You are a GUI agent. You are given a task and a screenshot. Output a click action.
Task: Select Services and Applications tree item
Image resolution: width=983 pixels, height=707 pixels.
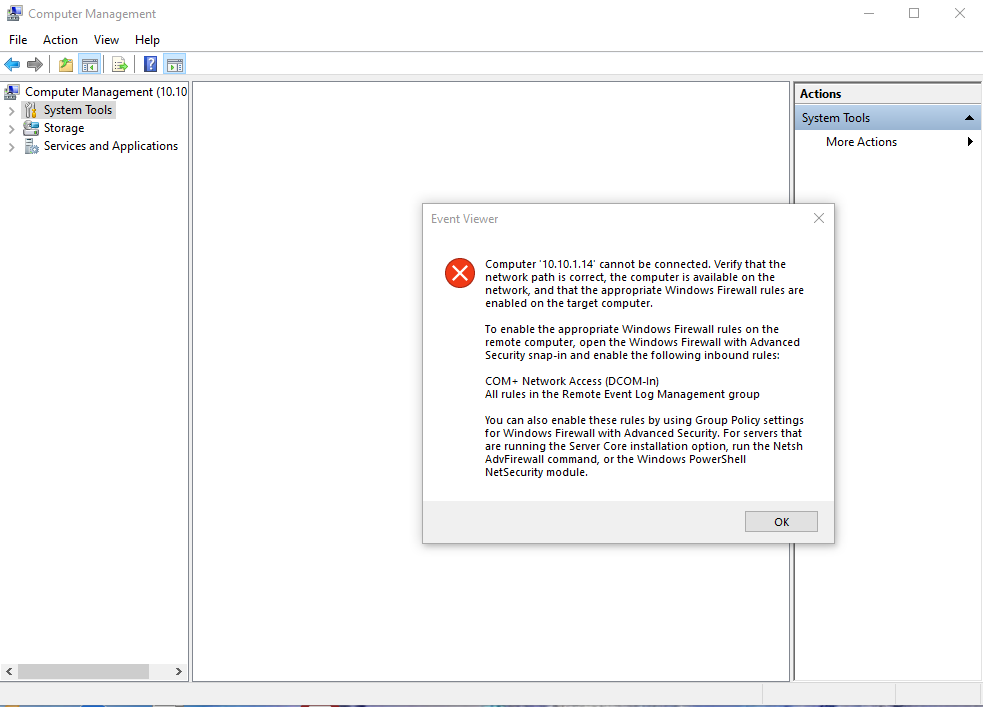click(x=111, y=146)
